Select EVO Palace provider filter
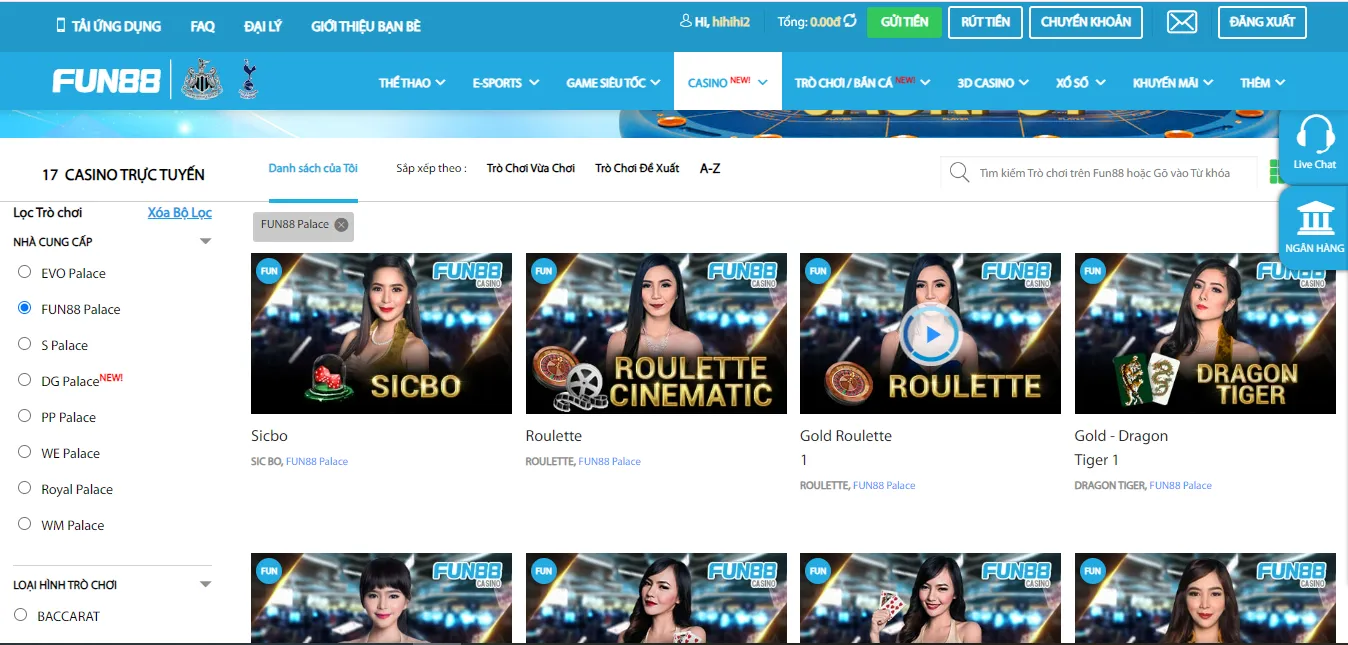 point(25,272)
